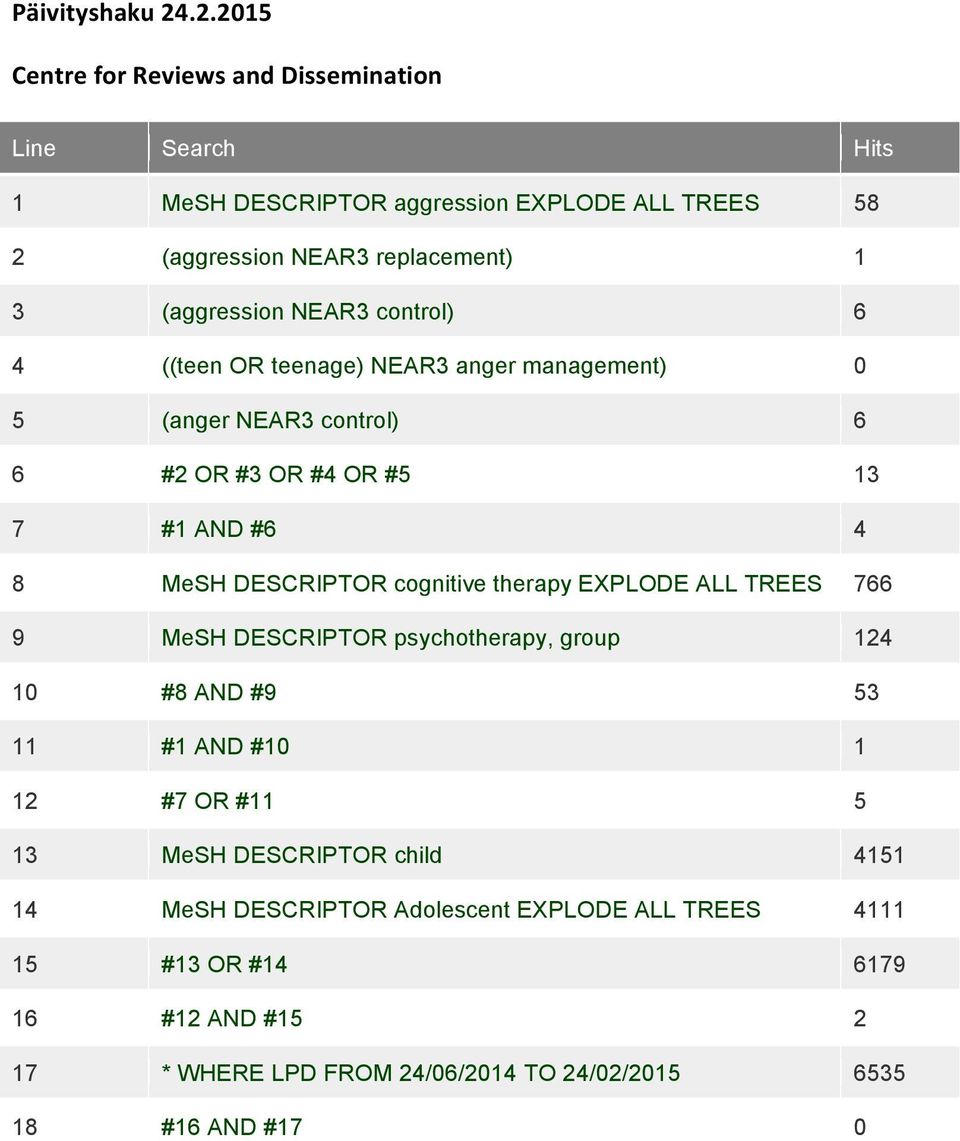Select the #16 AND #17 search link
960x1141 pixels.
coord(231,1127)
